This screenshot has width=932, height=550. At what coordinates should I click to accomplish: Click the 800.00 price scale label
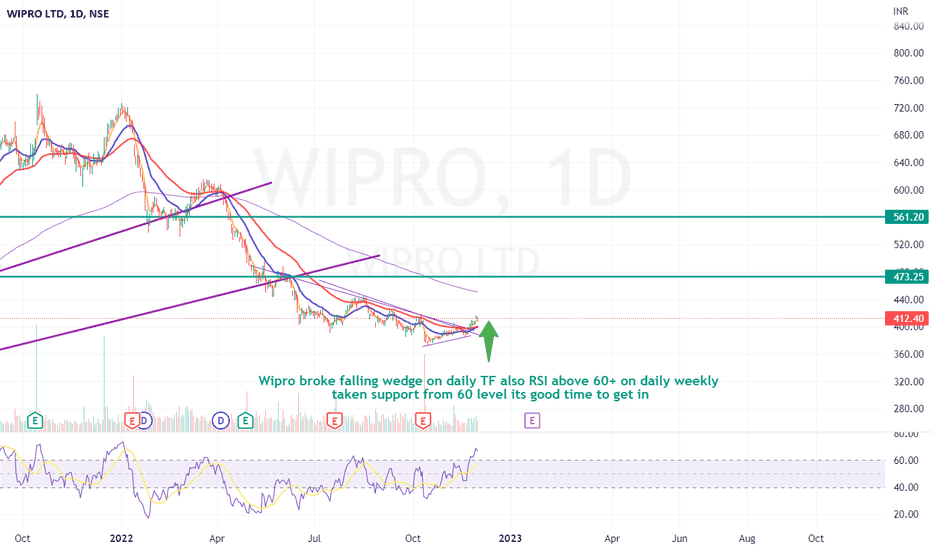pyautogui.click(x=909, y=53)
